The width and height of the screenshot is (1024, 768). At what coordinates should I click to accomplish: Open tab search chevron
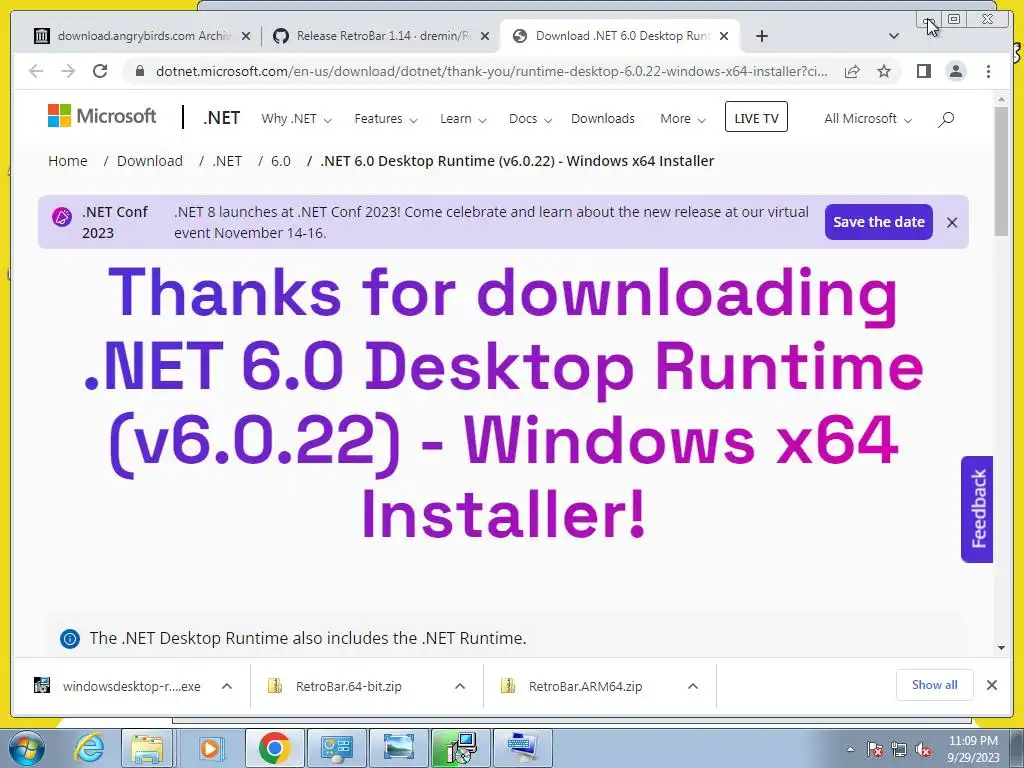coord(894,36)
